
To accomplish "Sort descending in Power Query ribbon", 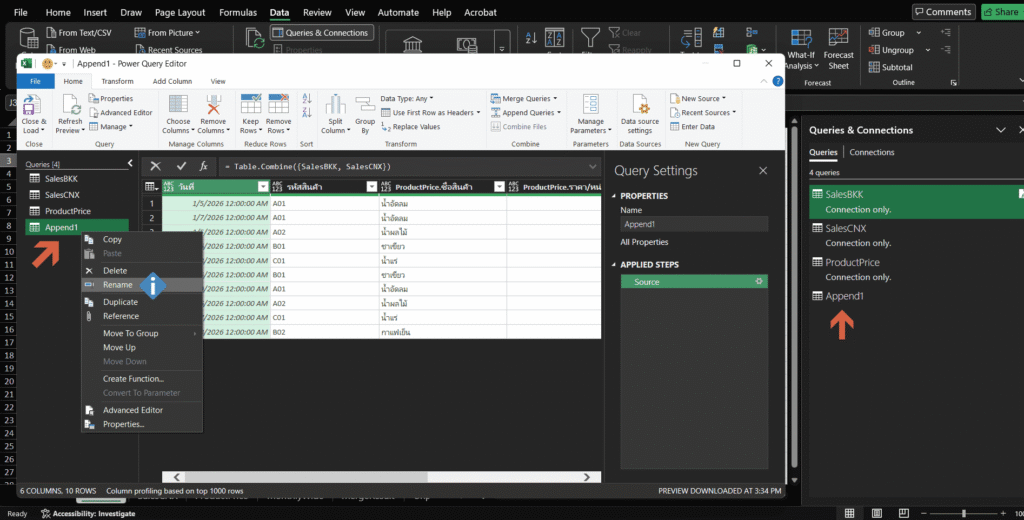I will tap(307, 112).
